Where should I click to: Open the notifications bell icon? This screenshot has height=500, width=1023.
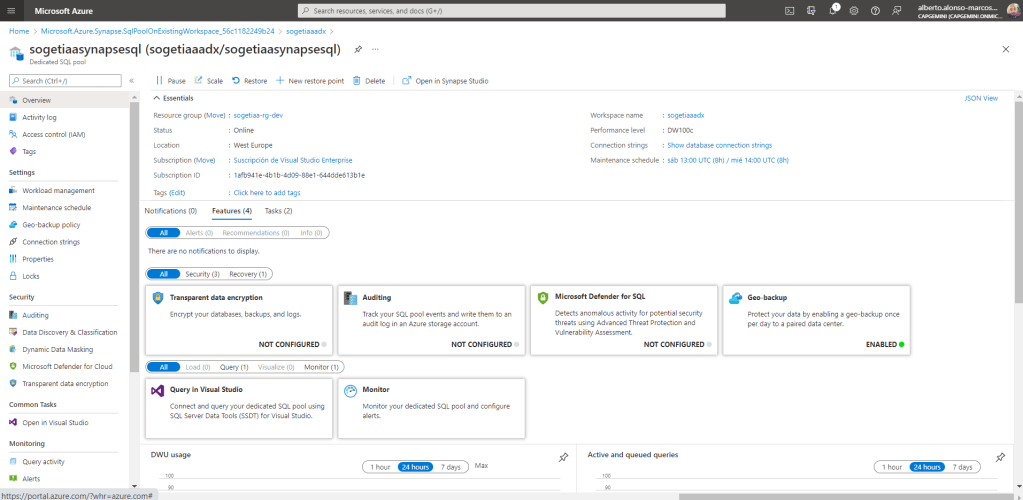(x=833, y=10)
